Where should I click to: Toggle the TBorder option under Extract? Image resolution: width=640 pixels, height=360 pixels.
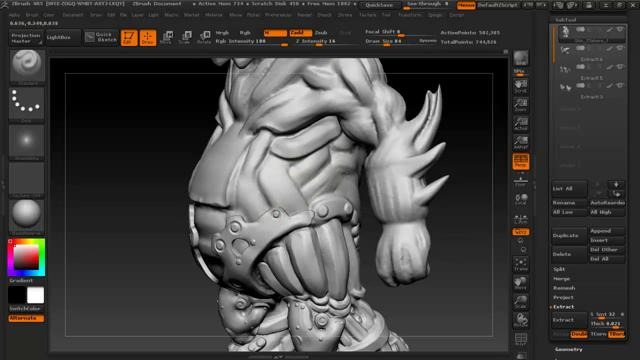616,334
